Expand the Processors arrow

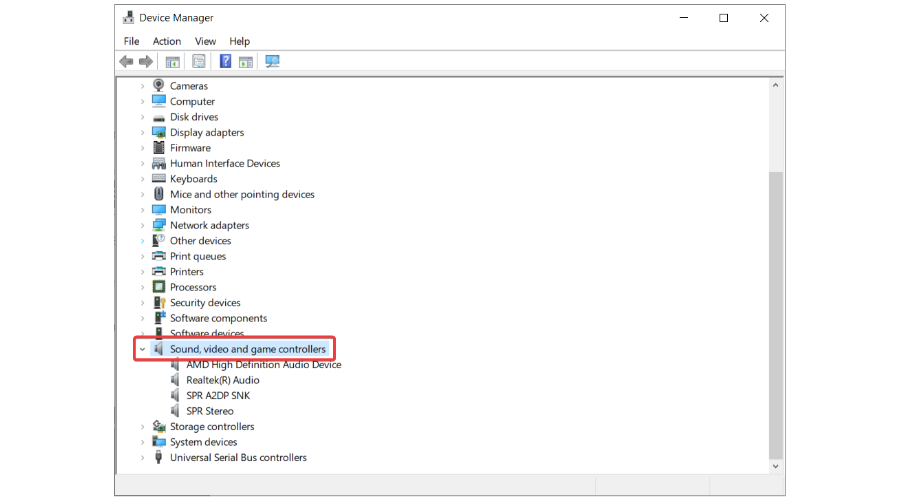pos(142,288)
